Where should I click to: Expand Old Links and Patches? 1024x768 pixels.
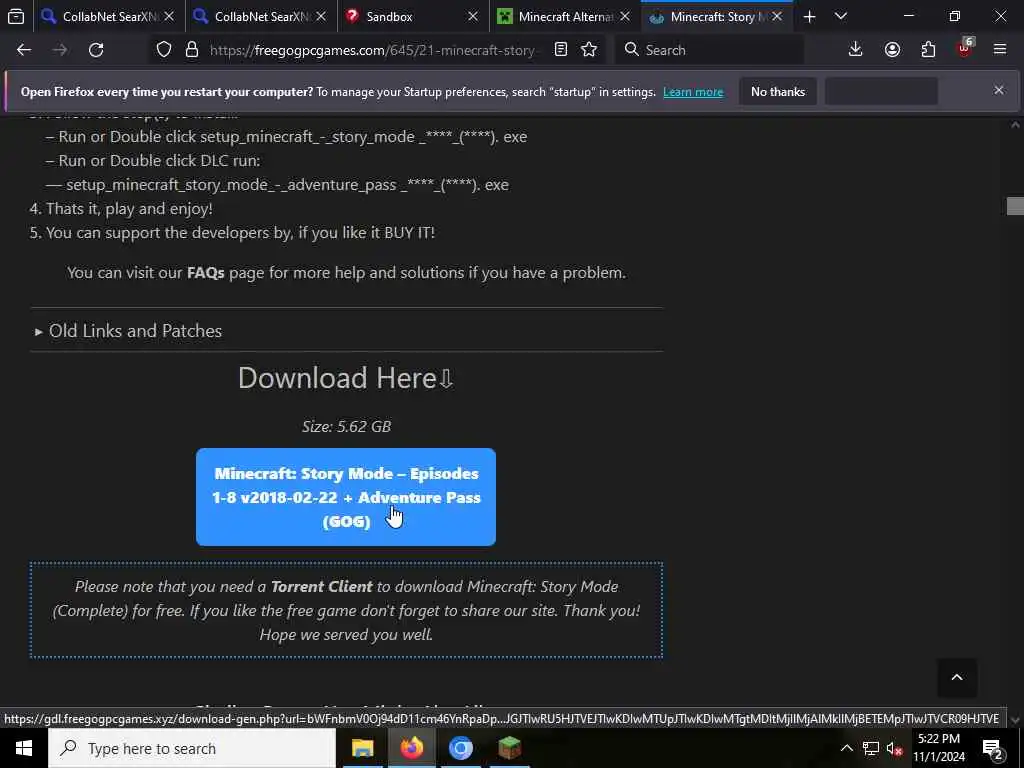click(129, 330)
